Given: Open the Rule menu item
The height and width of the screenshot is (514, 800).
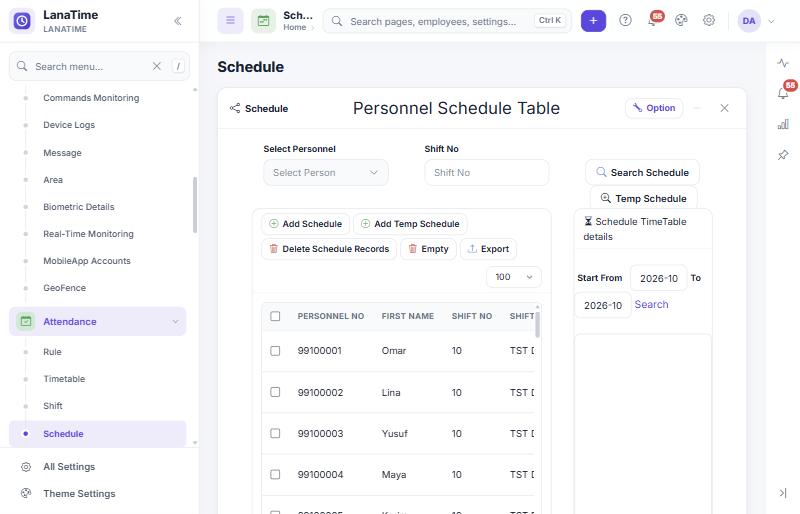Looking at the screenshot, I should (x=52, y=352).
